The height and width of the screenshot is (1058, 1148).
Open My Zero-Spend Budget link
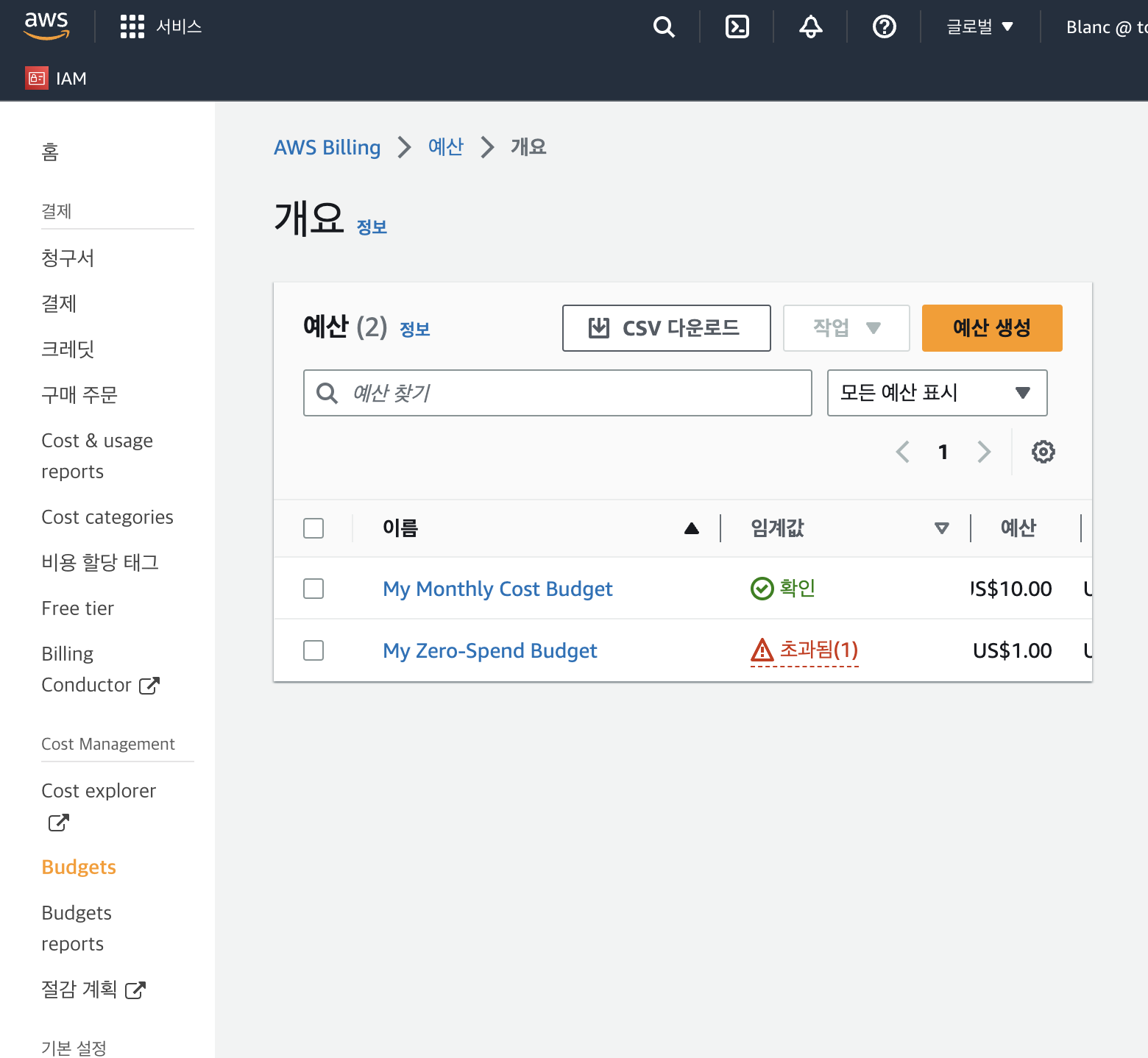[x=490, y=650]
